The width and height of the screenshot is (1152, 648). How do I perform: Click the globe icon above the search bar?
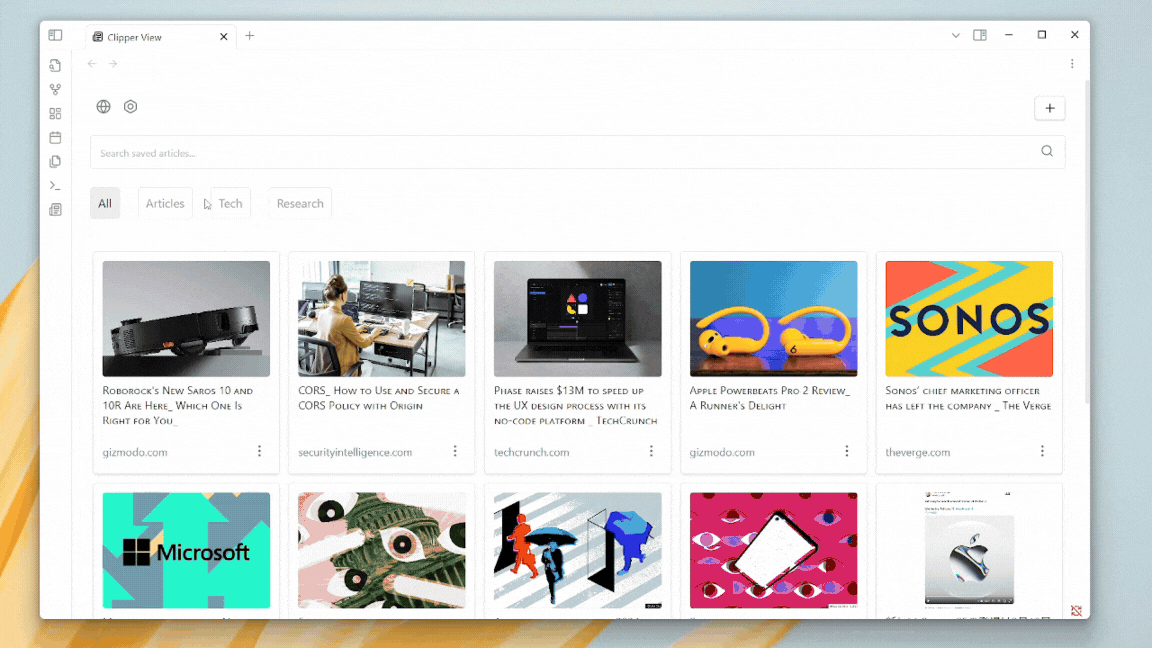click(x=103, y=107)
